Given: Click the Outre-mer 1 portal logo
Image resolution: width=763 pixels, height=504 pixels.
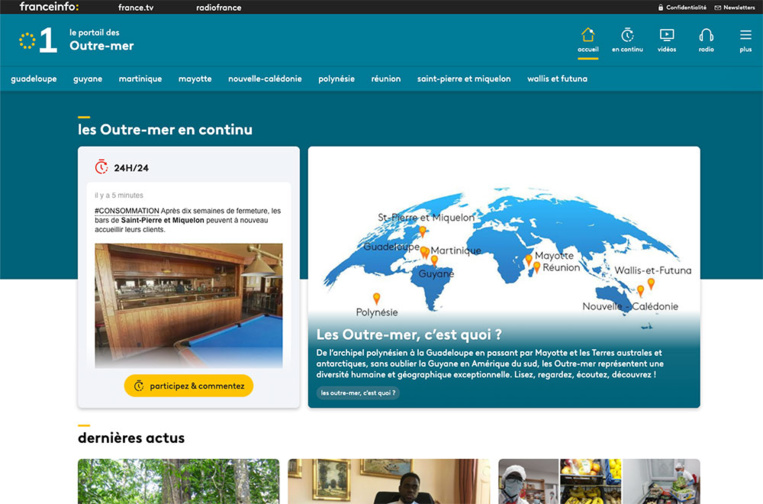Looking at the screenshot, I should pos(39,40).
